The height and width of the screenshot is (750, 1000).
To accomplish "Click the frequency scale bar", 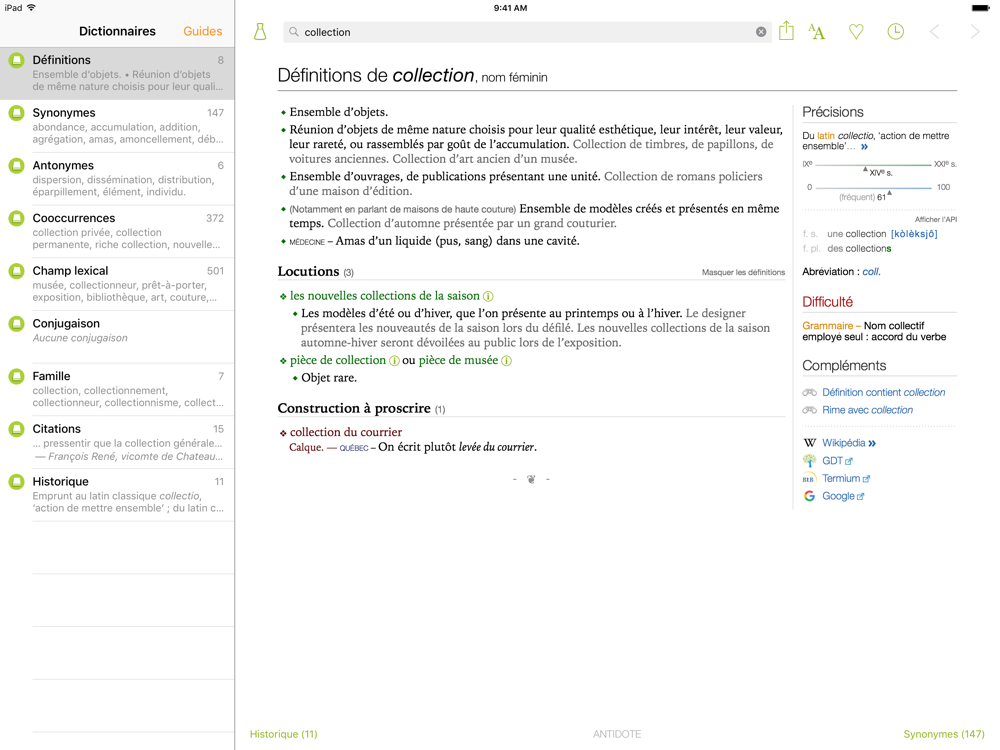I will 873,188.
